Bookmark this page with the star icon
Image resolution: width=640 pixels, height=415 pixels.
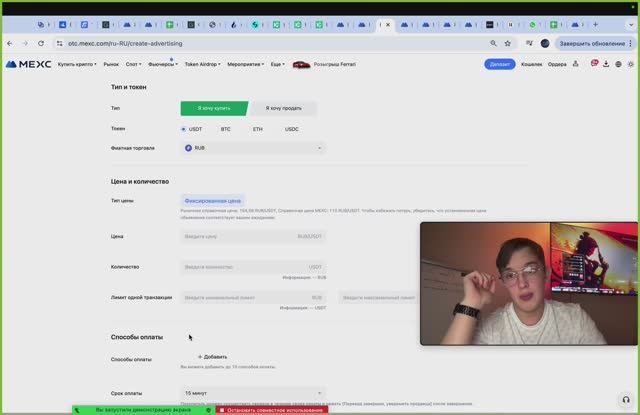[x=507, y=43]
